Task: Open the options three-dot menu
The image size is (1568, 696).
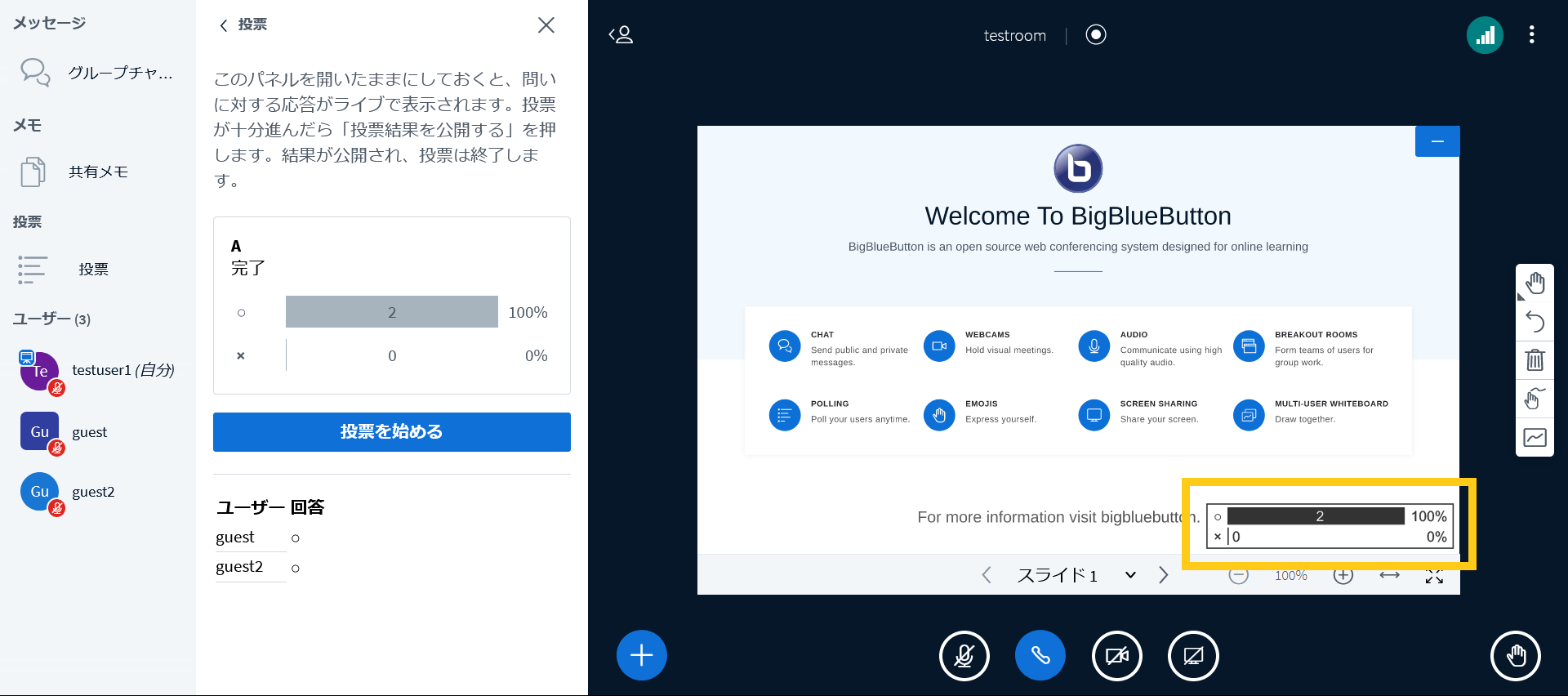Action: point(1531,34)
